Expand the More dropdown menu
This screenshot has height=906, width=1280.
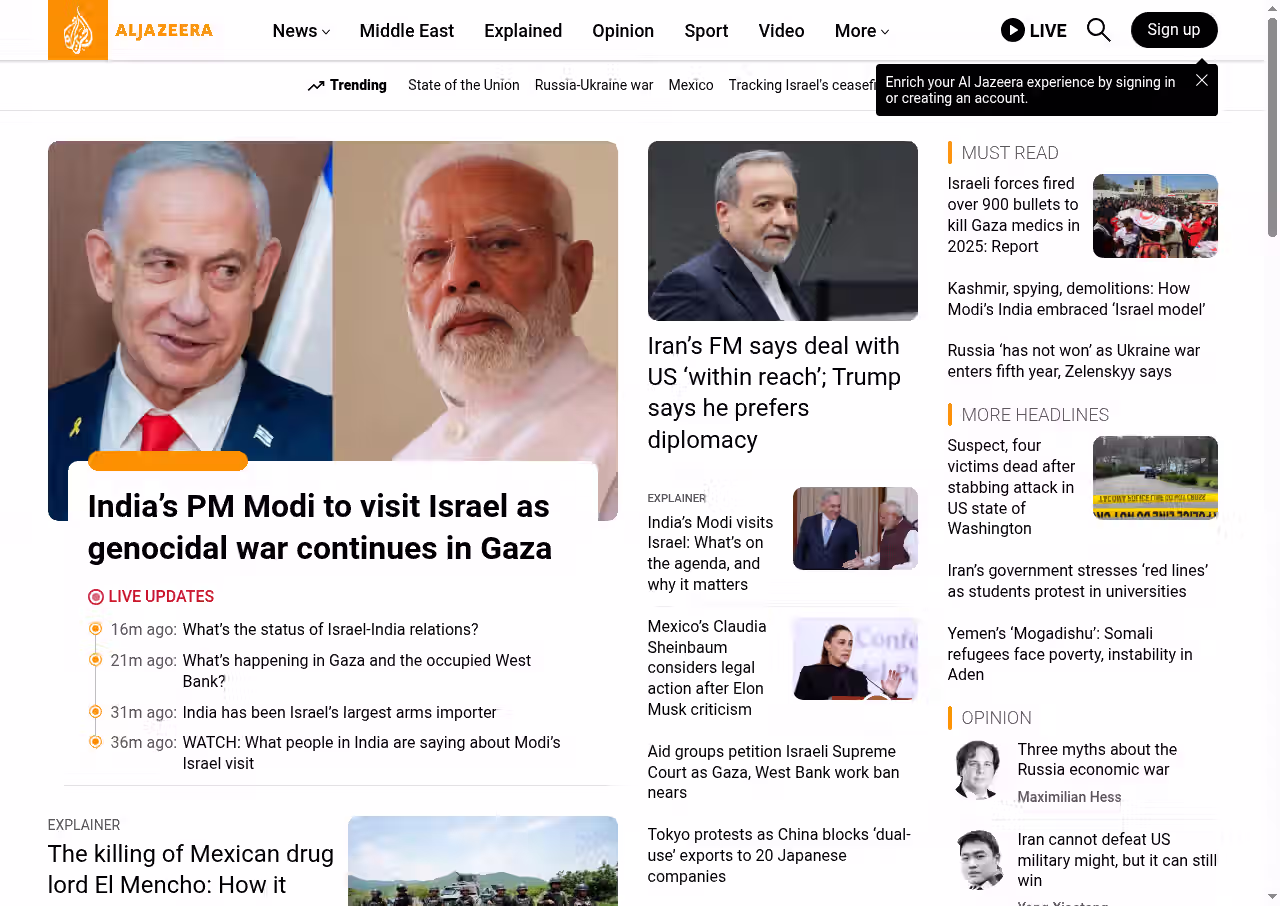point(862,31)
